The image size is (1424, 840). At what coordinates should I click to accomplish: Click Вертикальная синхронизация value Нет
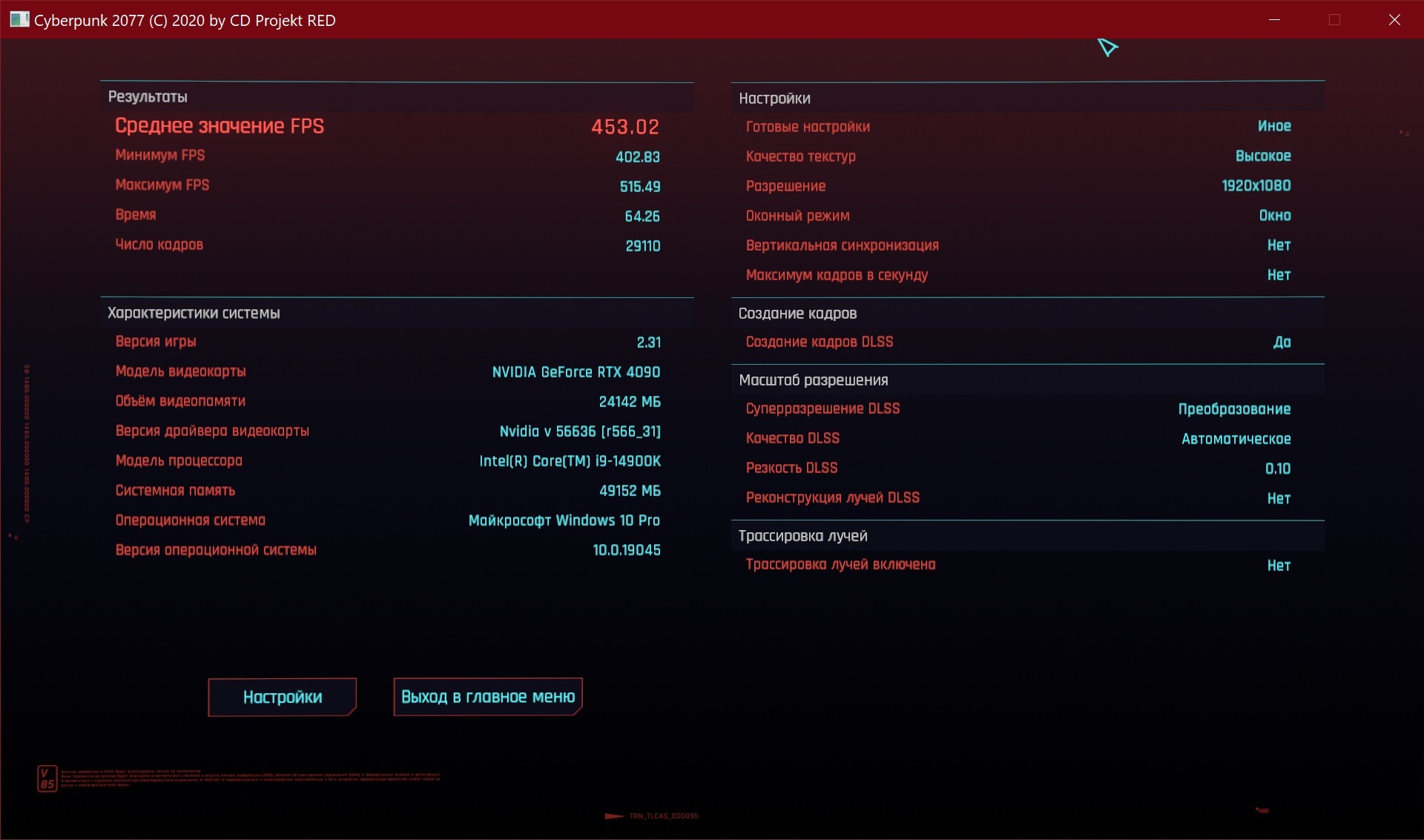(x=1279, y=245)
